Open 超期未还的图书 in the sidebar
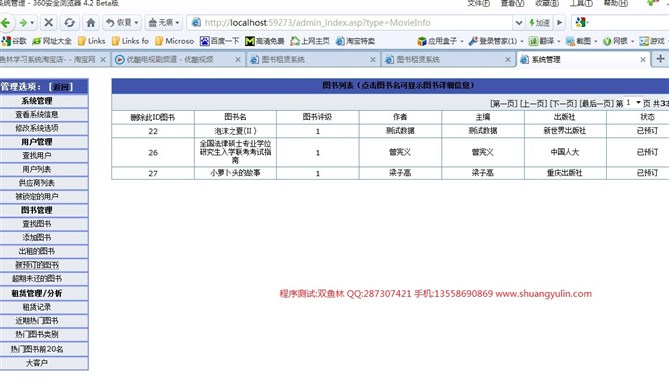The image size is (669, 381). (x=37, y=279)
